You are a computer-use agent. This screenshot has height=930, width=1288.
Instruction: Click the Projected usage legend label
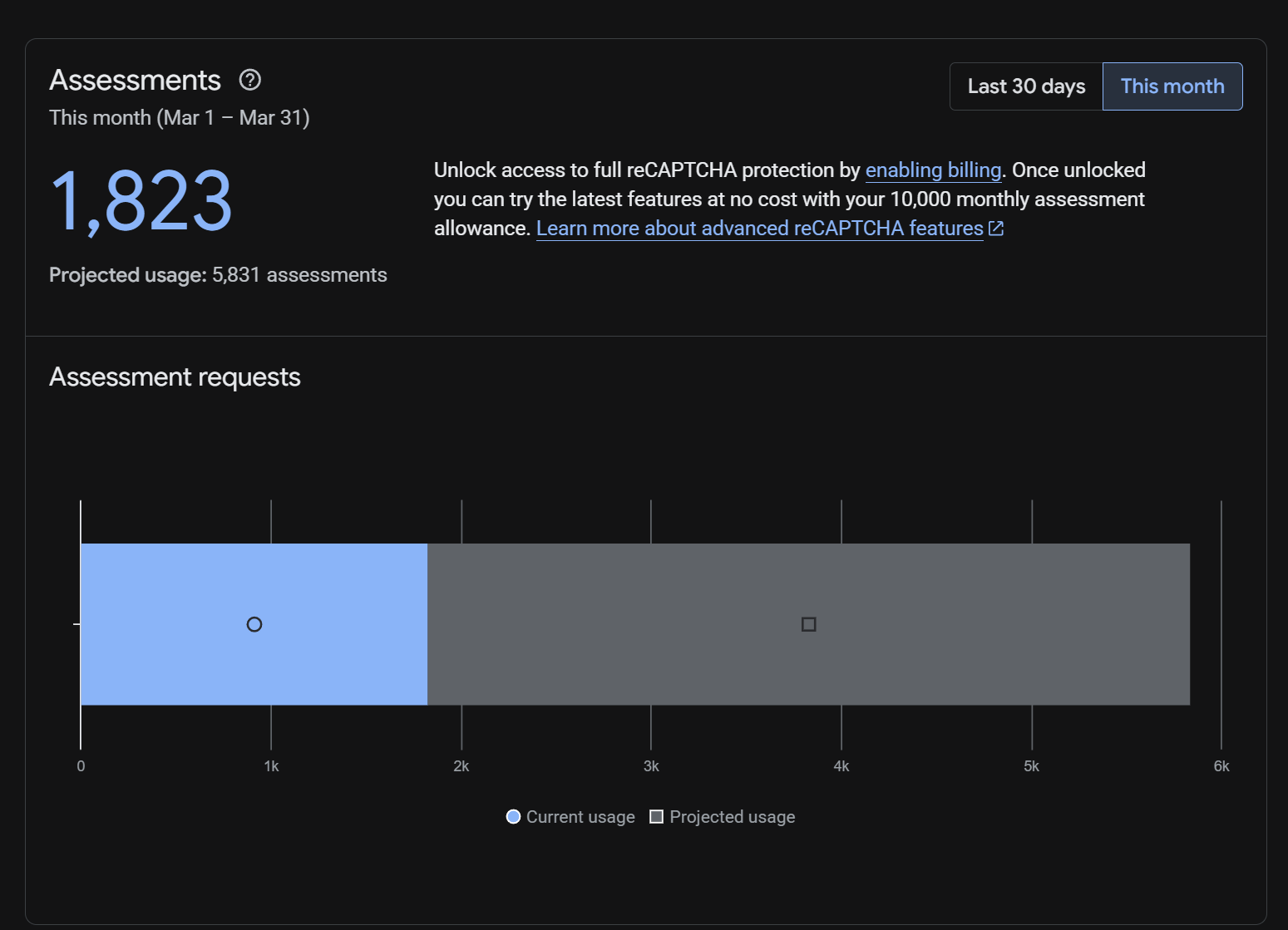[732, 817]
